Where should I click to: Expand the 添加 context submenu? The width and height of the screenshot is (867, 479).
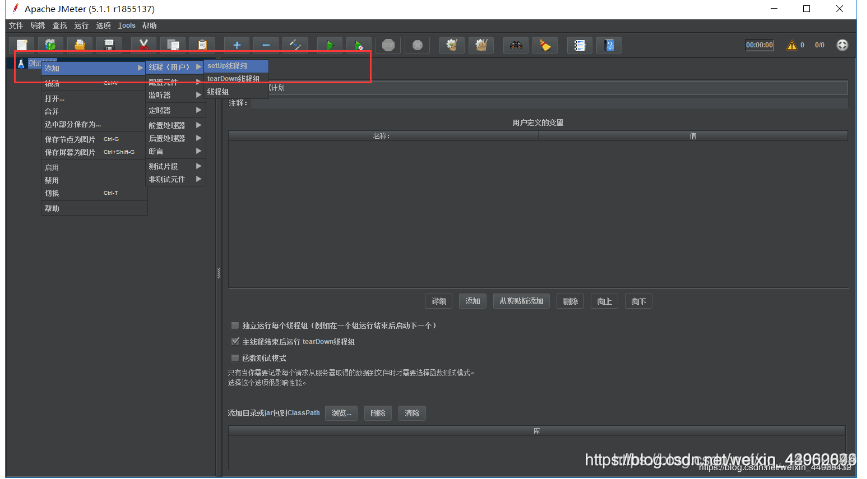coord(93,68)
